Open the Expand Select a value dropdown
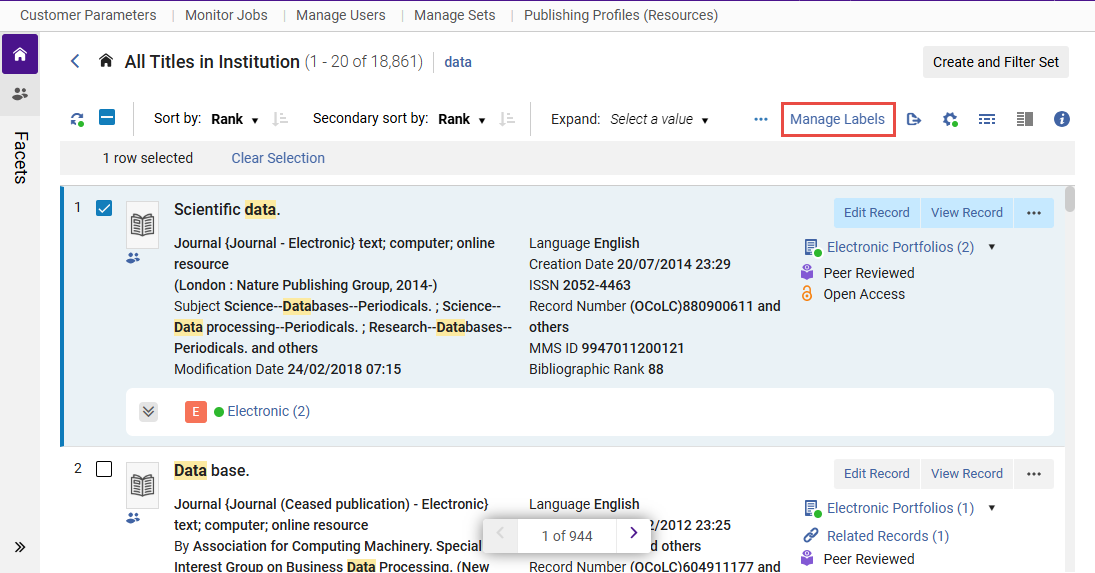This screenshot has width=1095, height=573. click(659, 119)
